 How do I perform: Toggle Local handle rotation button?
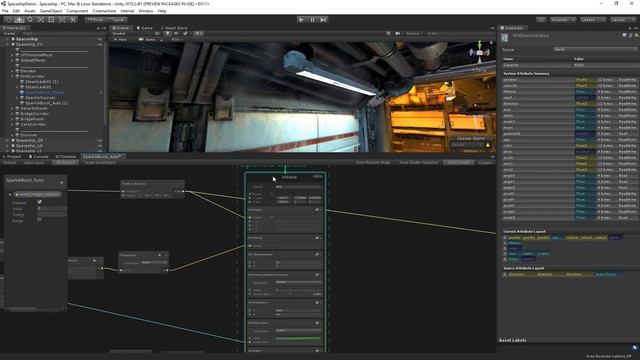coord(117,20)
